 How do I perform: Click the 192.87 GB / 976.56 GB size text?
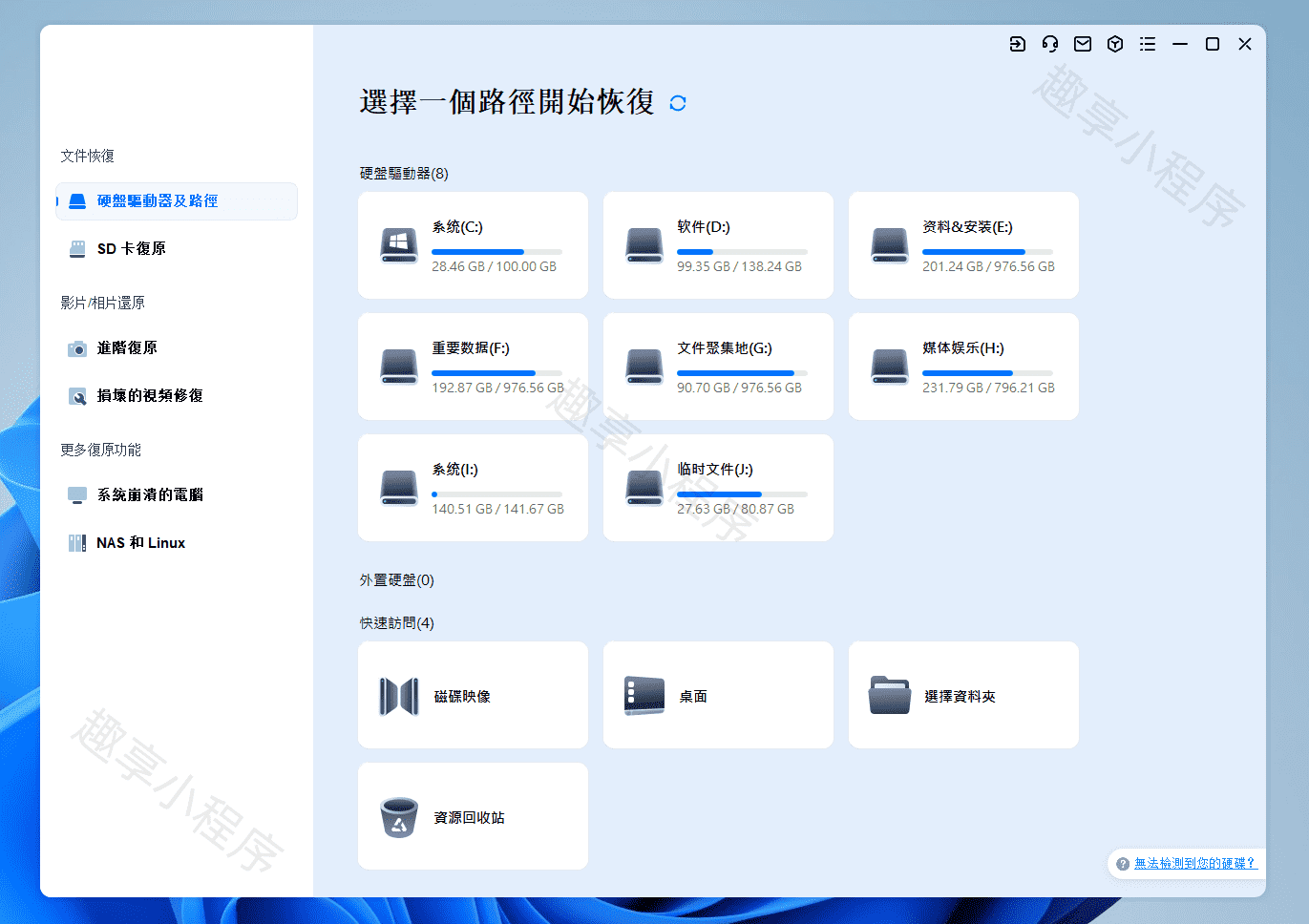tap(497, 388)
